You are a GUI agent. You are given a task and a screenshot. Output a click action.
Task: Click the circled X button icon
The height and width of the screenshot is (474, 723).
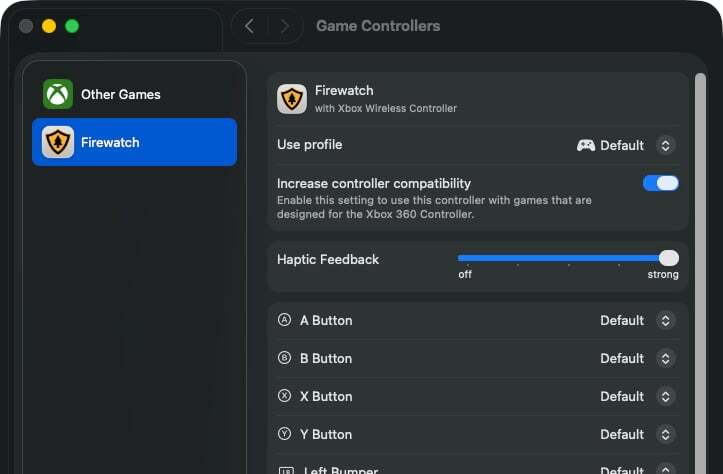pyautogui.click(x=284, y=396)
